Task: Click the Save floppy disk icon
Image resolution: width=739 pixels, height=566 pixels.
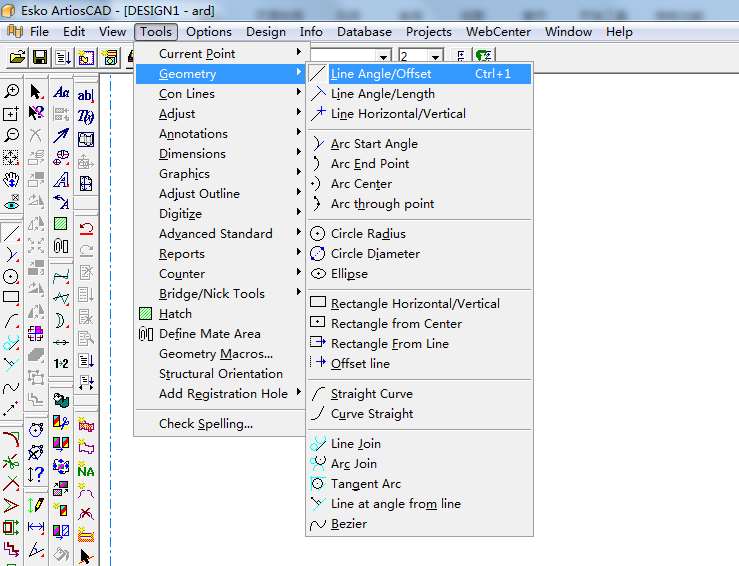Action: pyautogui.click(x=41, y=57)
